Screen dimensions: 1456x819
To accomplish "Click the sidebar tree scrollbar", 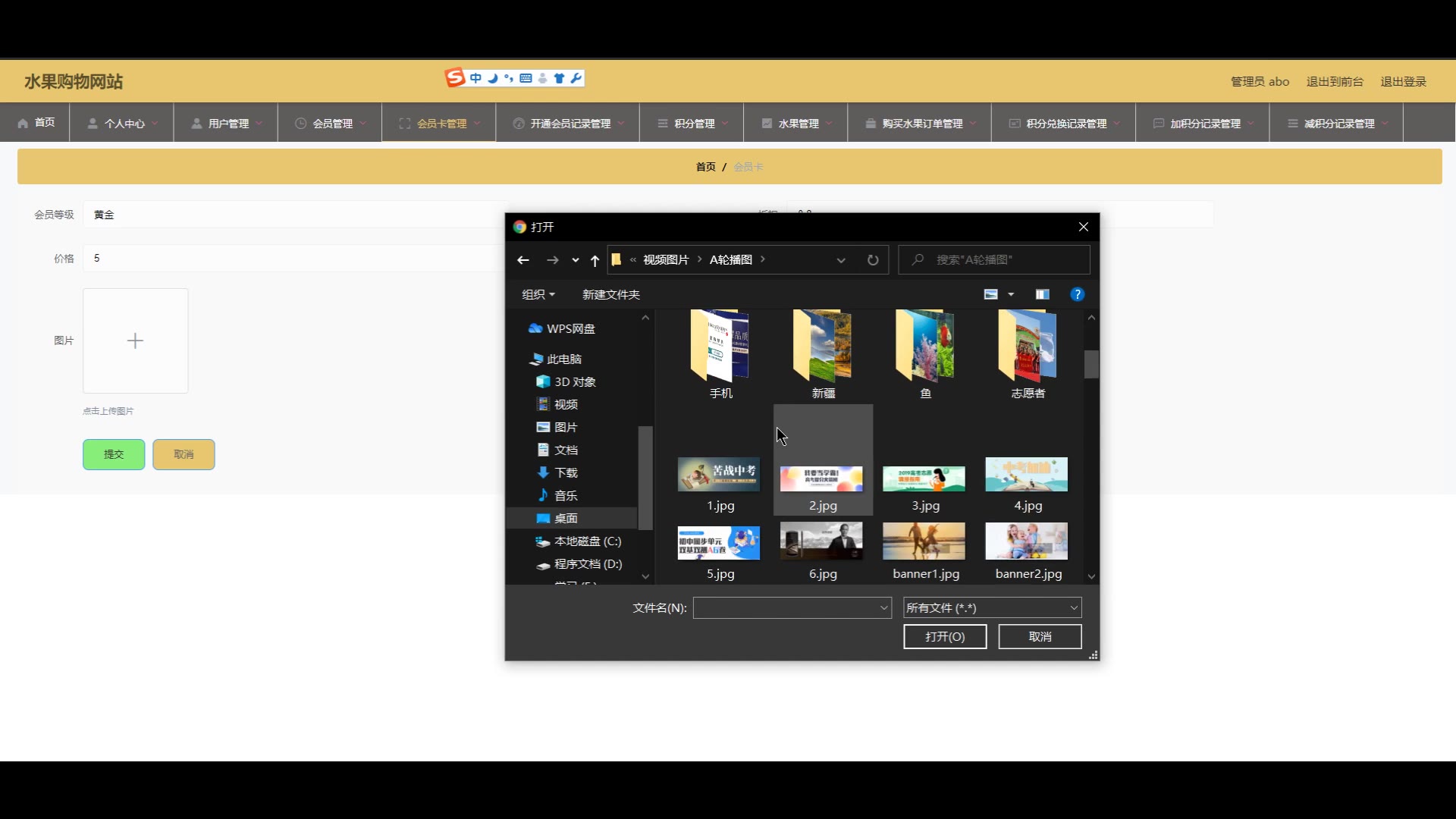I will pos(645,478).
